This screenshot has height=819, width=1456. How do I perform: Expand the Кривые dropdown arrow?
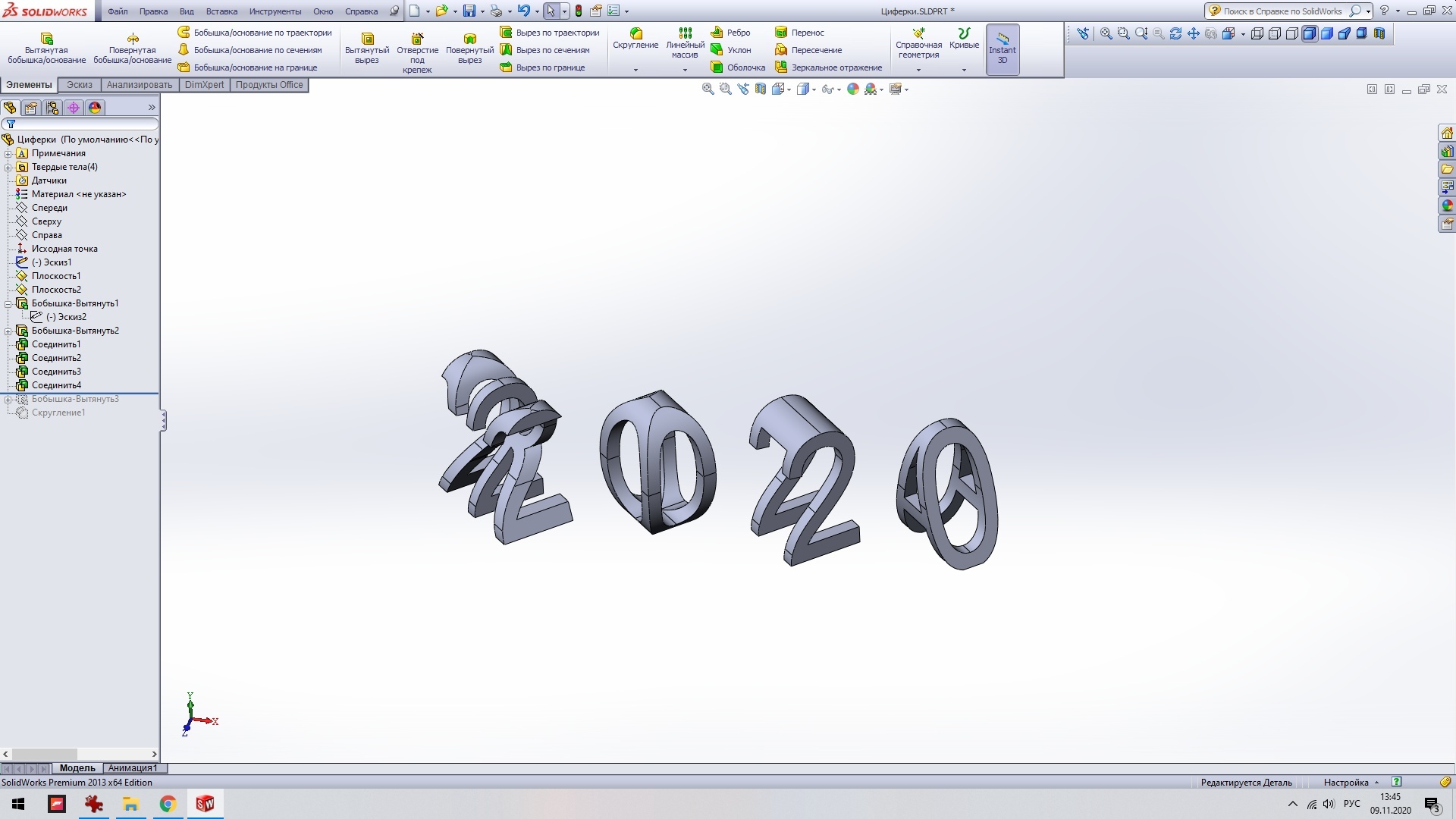pyautogui.click(x=964, y=70)
